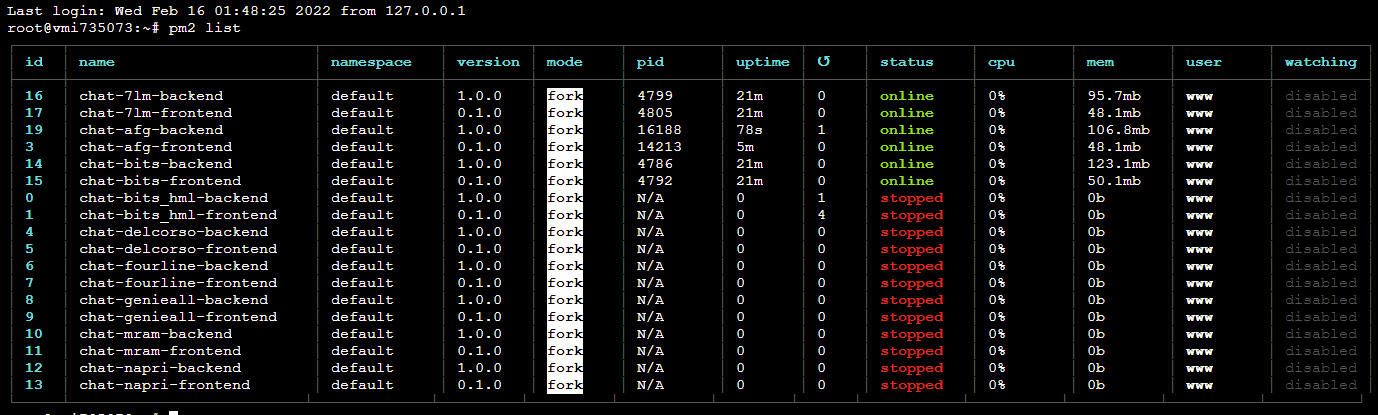Image resolution: width=1378 pixels, height=415 pixels.
Task: Click id 13 in the process table
Action: coord(34,385)
